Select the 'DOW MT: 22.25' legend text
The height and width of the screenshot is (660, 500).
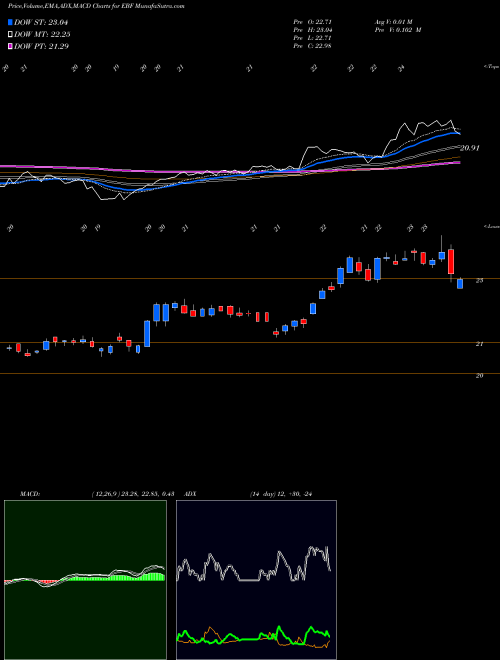click(x=42, y=35)
